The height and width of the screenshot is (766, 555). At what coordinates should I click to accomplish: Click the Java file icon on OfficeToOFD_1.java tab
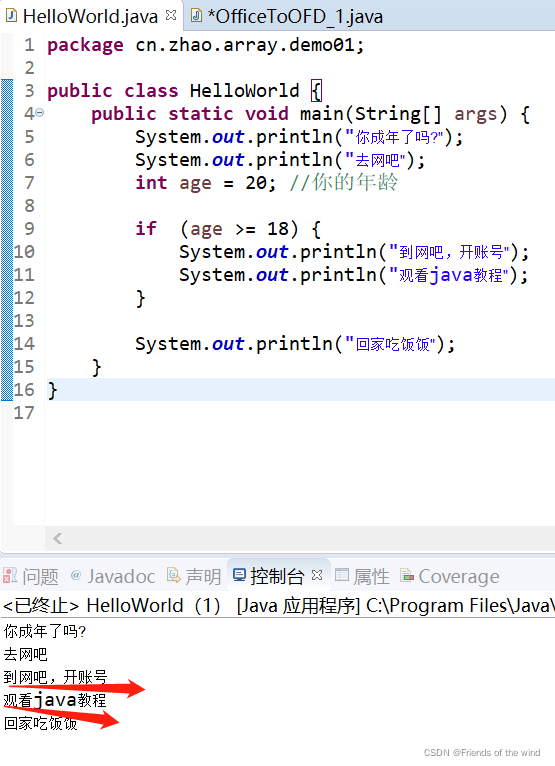point(196,16)
